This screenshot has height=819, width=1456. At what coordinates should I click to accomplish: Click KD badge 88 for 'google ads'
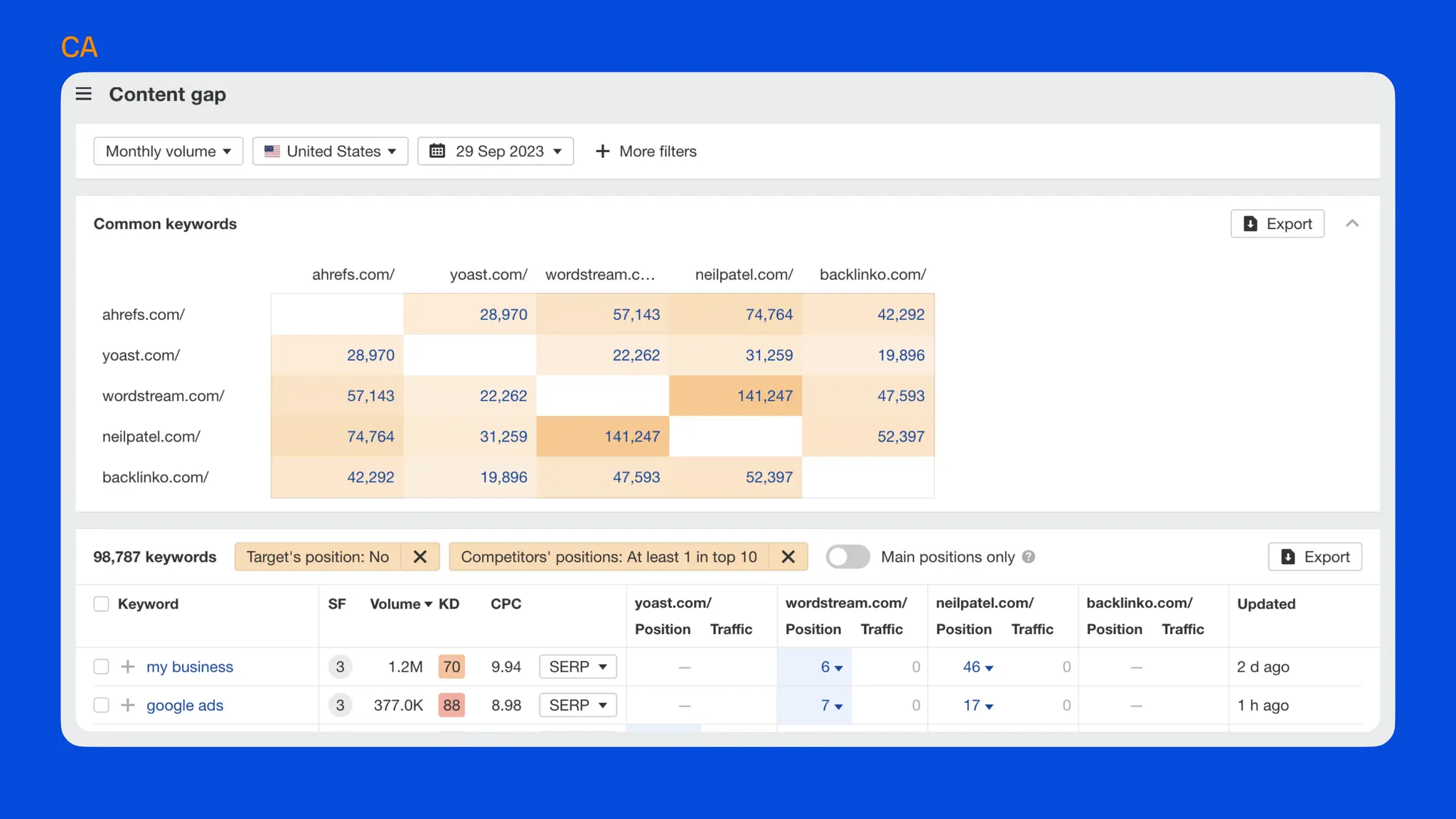point(451,705)
